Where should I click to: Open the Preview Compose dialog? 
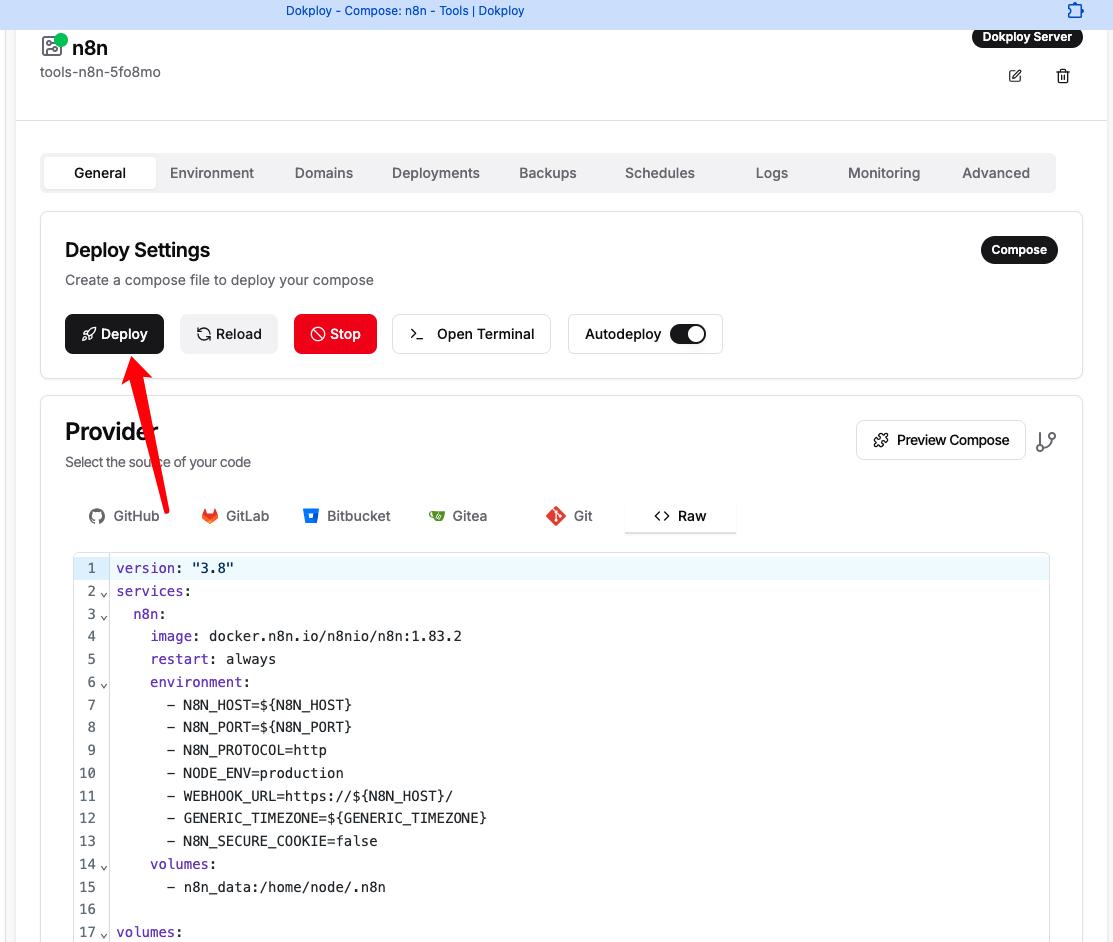pos(940,440)
